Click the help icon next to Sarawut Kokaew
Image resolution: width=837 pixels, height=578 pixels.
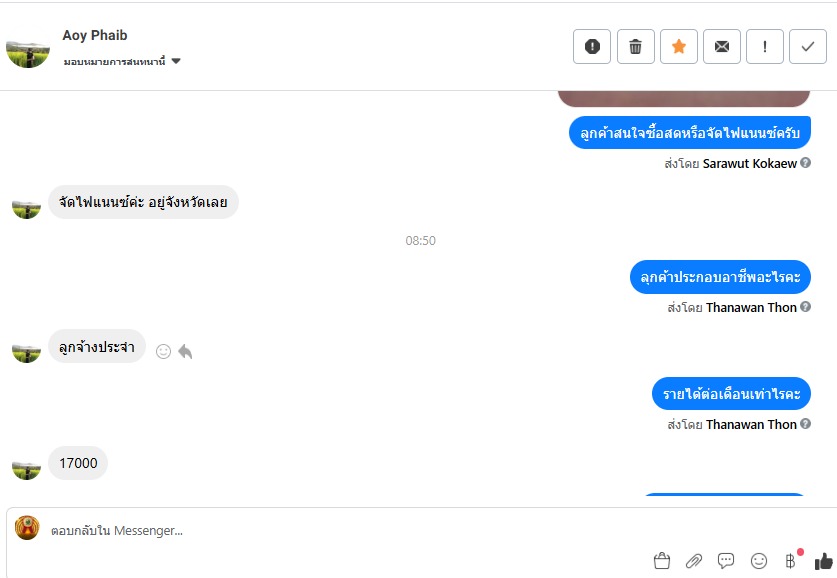pyautogui.click(x=806, y=163)
